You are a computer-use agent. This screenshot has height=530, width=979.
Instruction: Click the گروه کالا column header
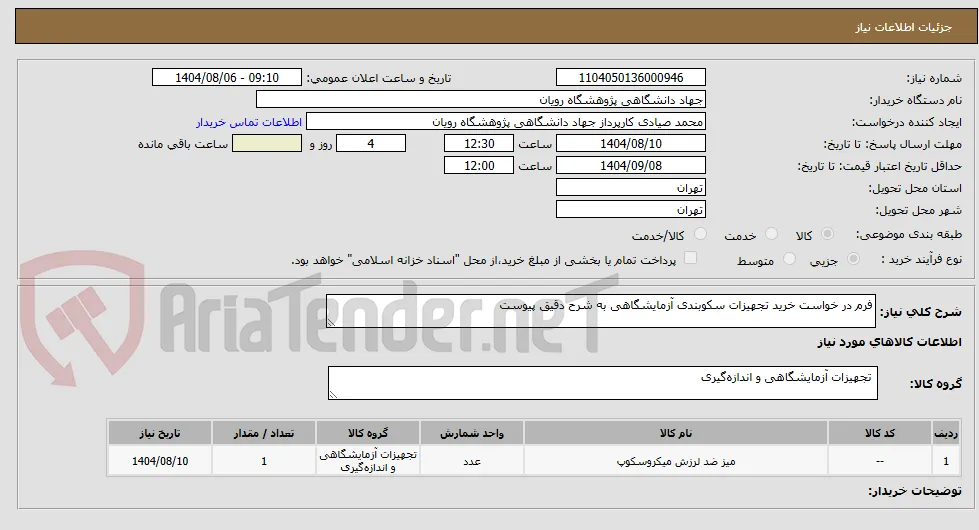368,433
